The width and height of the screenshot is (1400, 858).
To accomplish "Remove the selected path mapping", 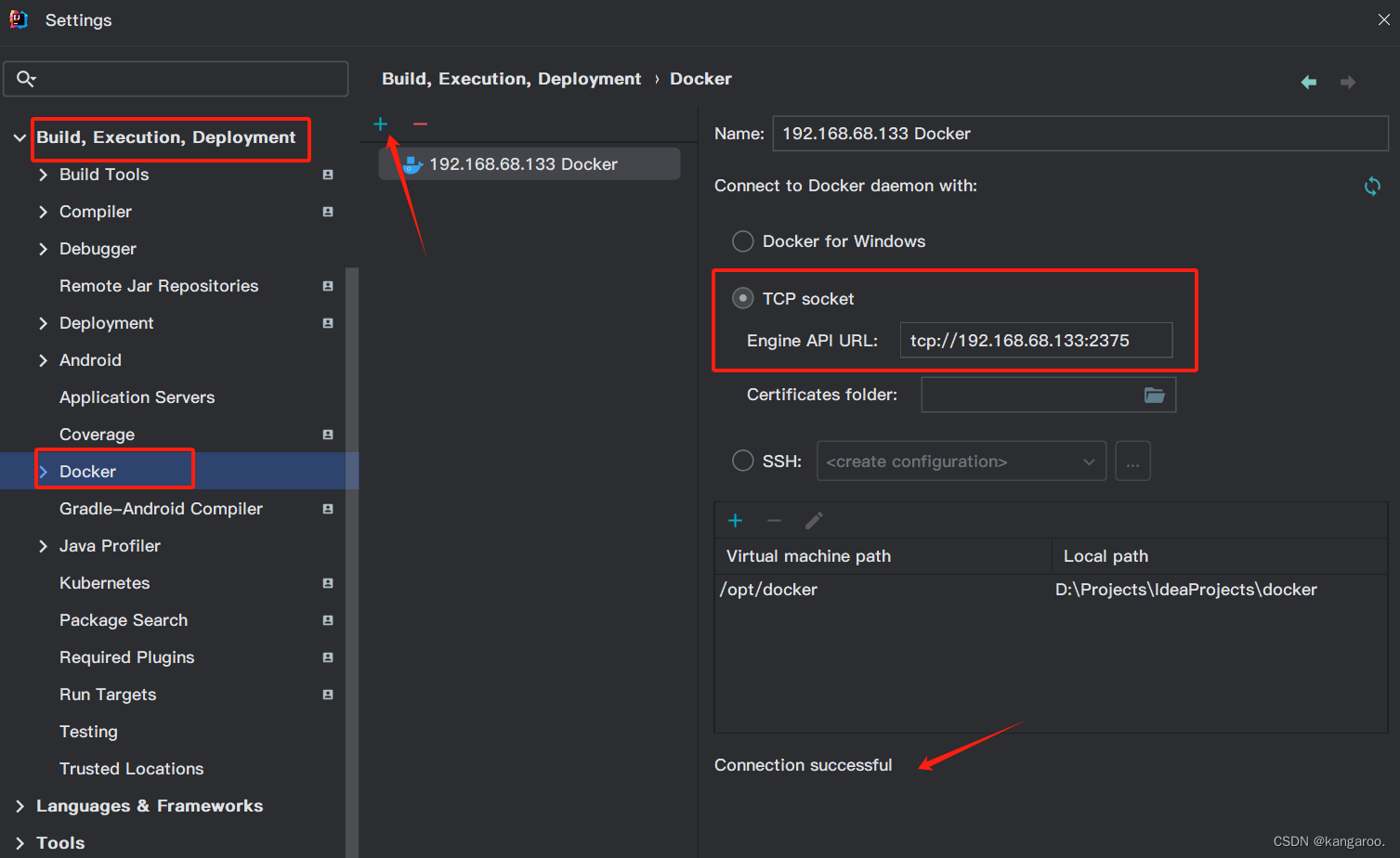I will 774,520.
